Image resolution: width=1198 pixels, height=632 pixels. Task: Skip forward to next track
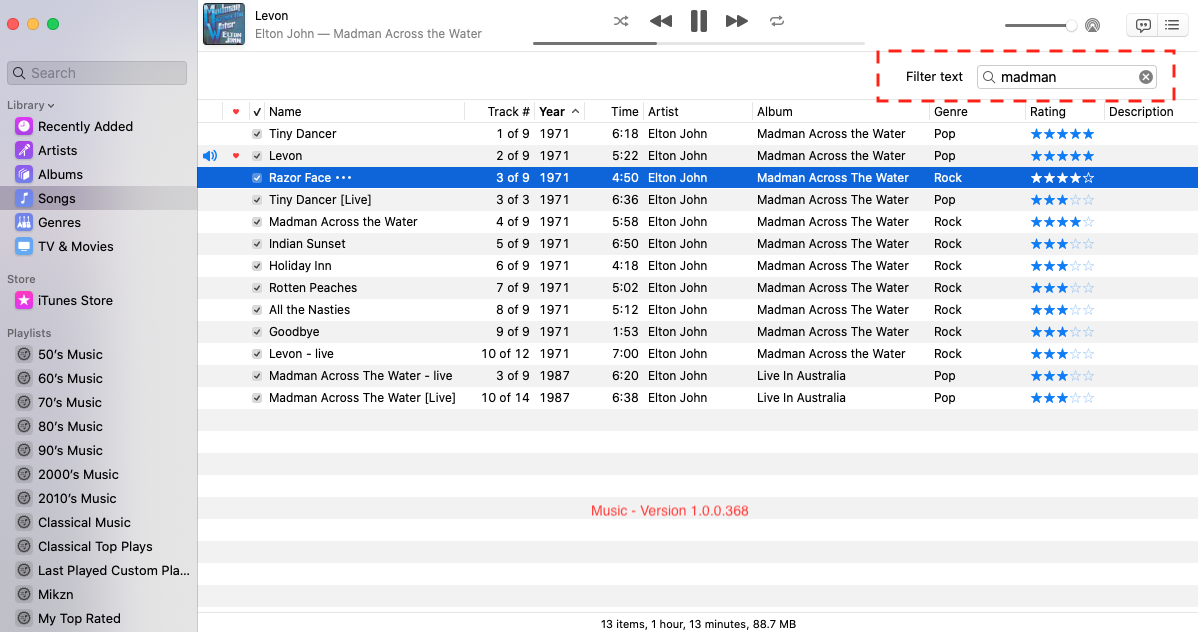[737, 21]
